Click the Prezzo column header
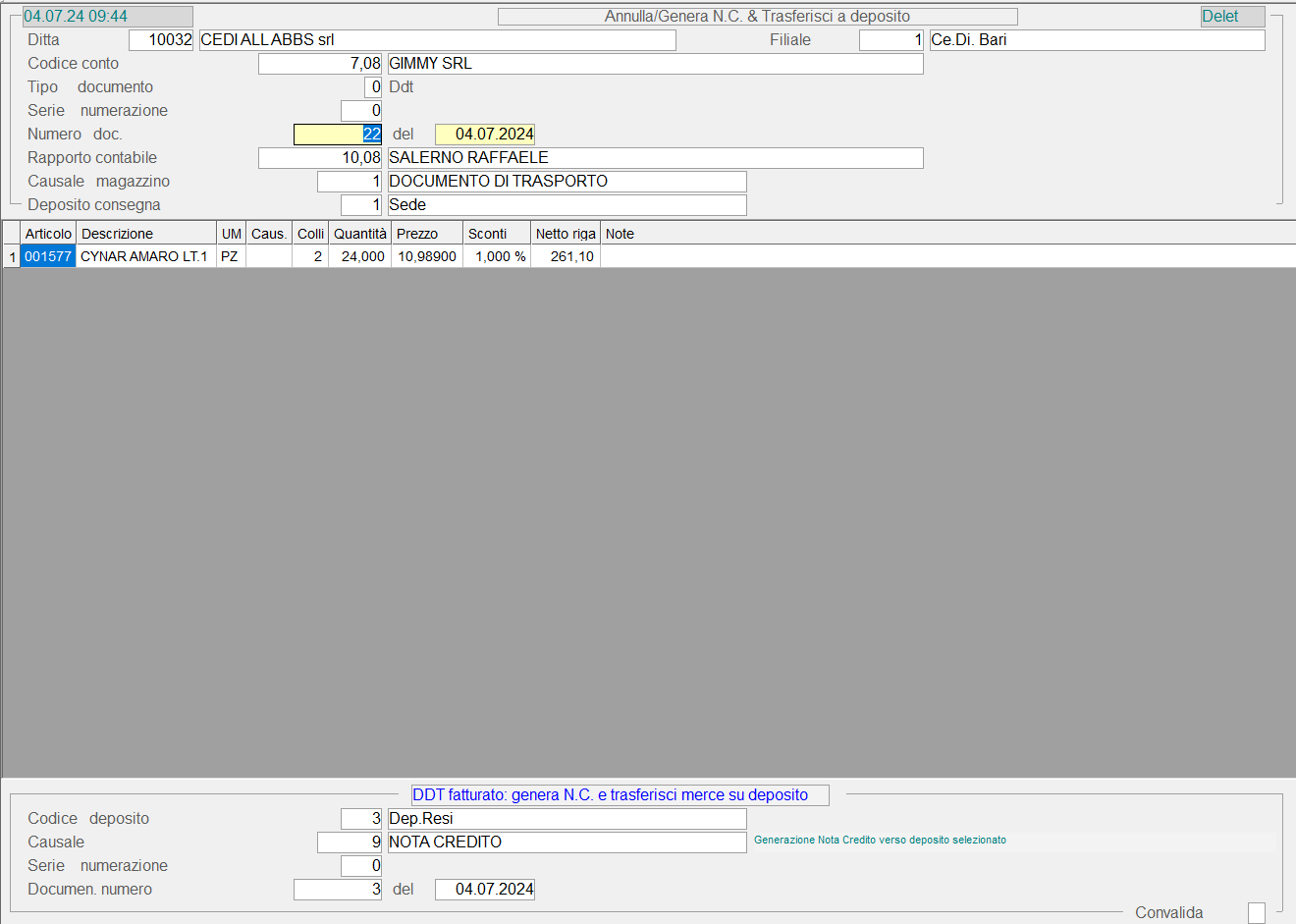1296x924 pixels. (426, 234)
